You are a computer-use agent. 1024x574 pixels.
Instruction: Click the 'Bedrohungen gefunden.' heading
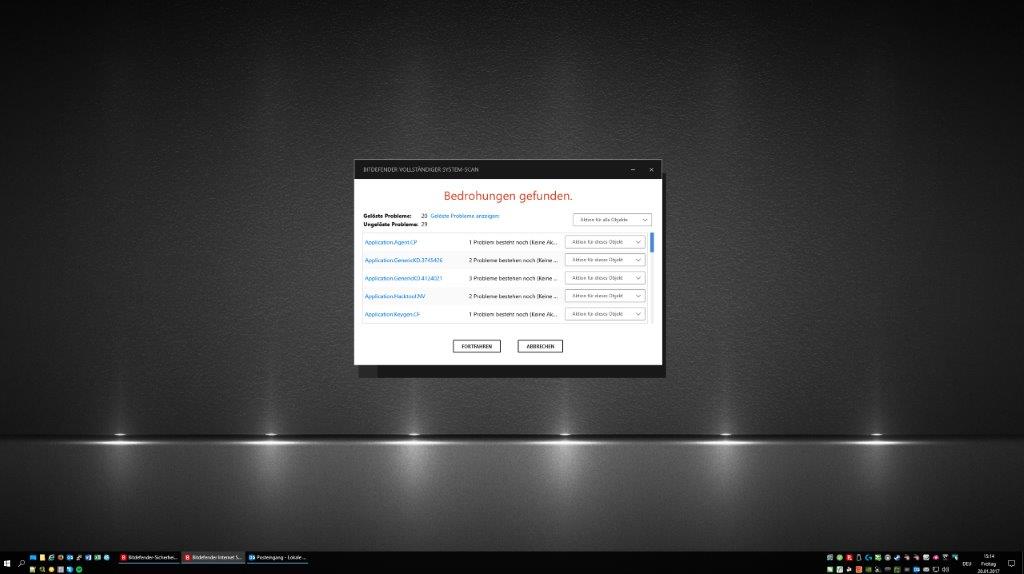(507, 196)
